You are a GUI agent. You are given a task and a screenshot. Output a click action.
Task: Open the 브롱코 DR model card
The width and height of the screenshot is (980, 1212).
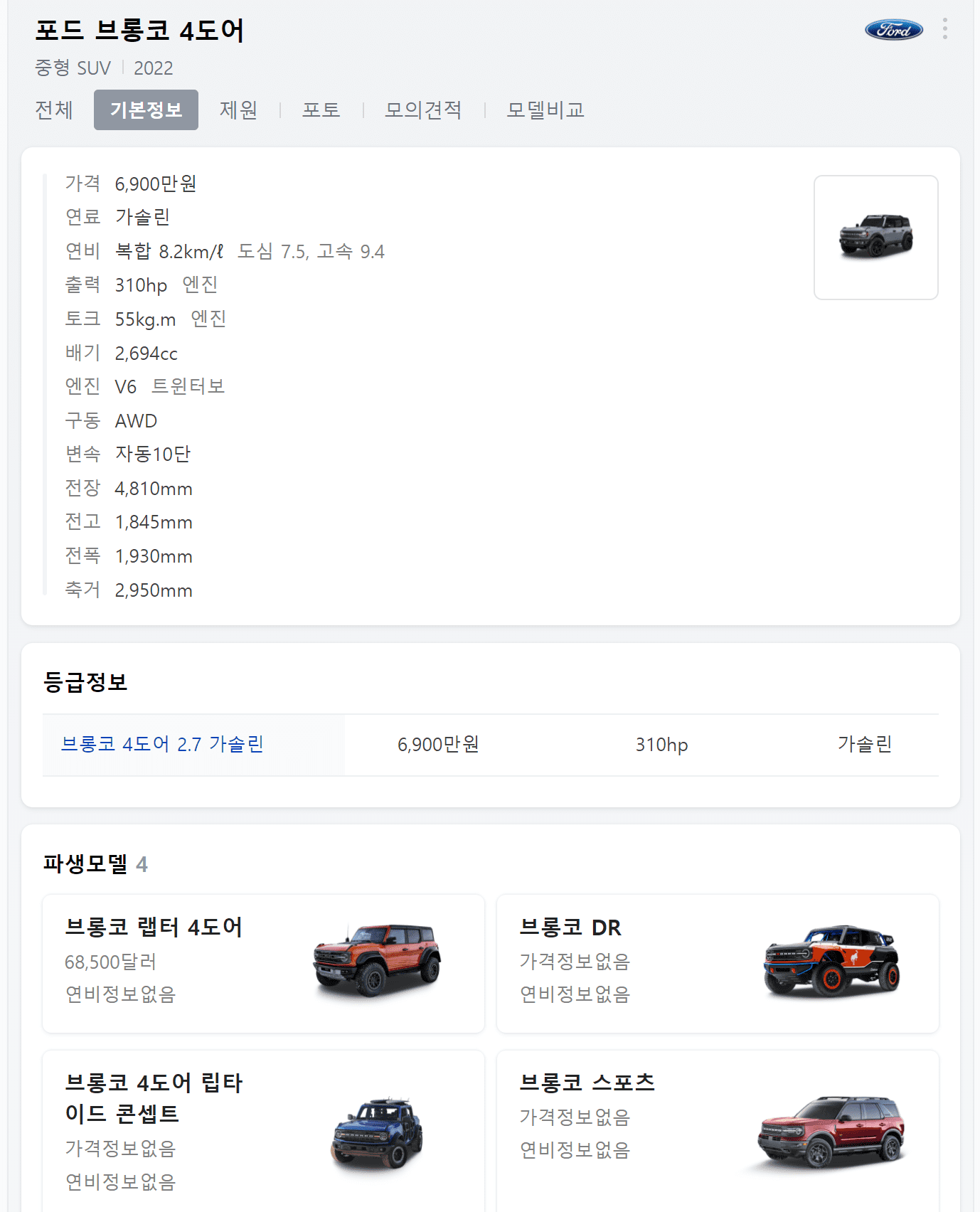[718, 964]
